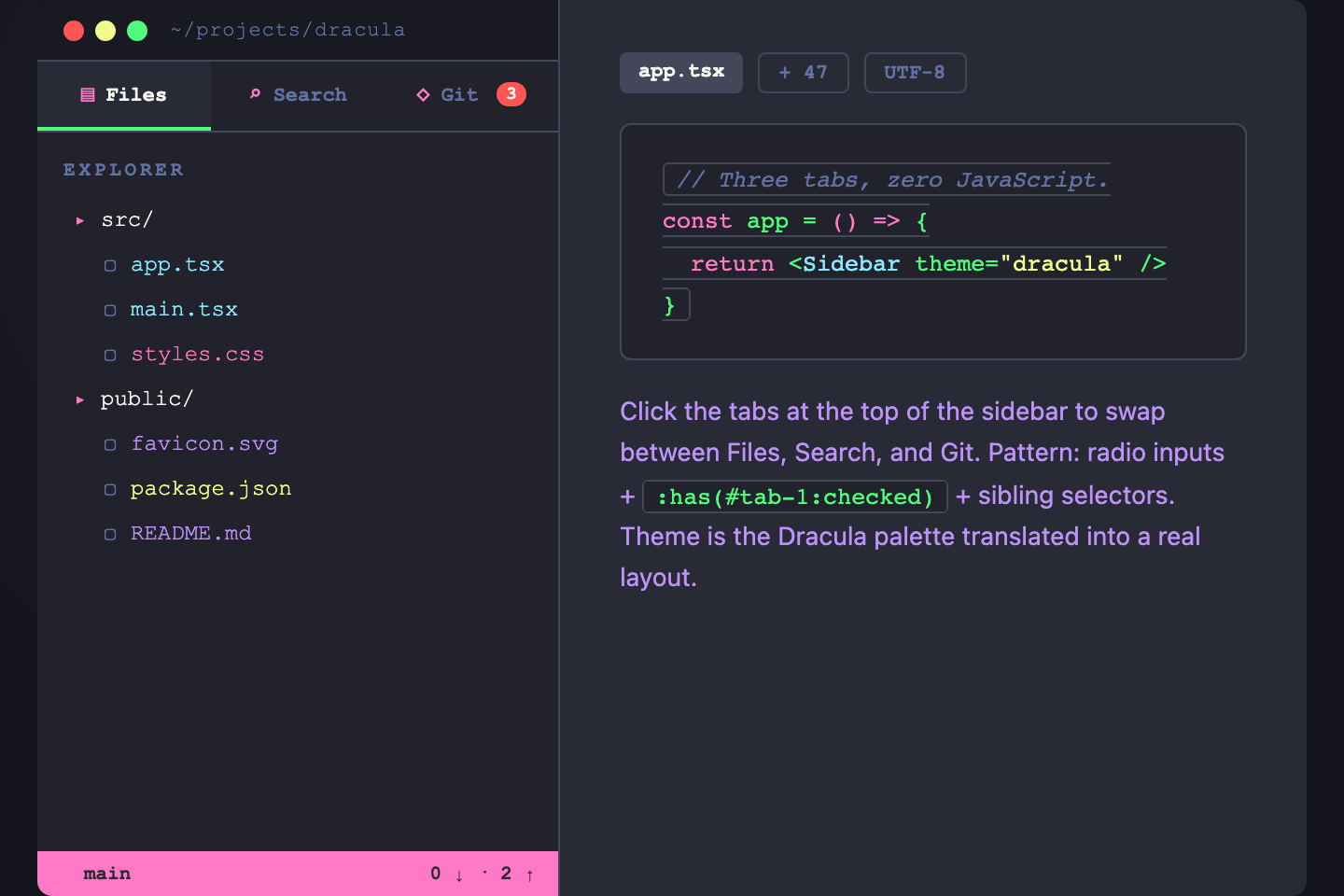Click the UTF-8 encoding chip

tap(915, 73)
